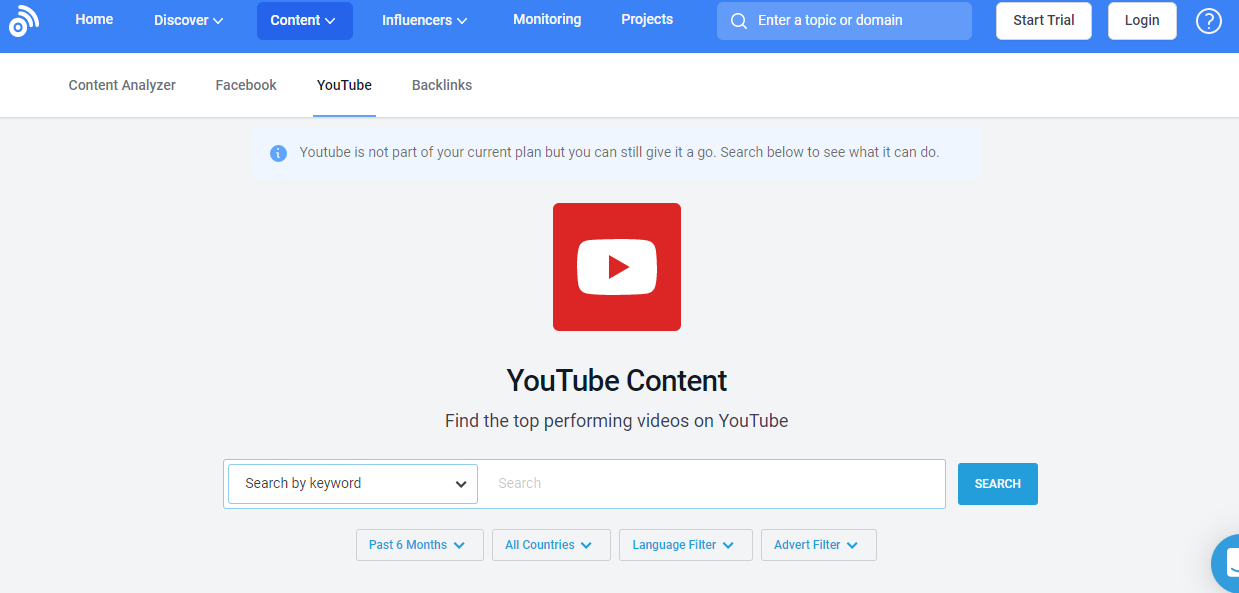The height and width of the screenshot is (593, 1239).
Task: Open the help question mark icon
Action: (1209, 21)
